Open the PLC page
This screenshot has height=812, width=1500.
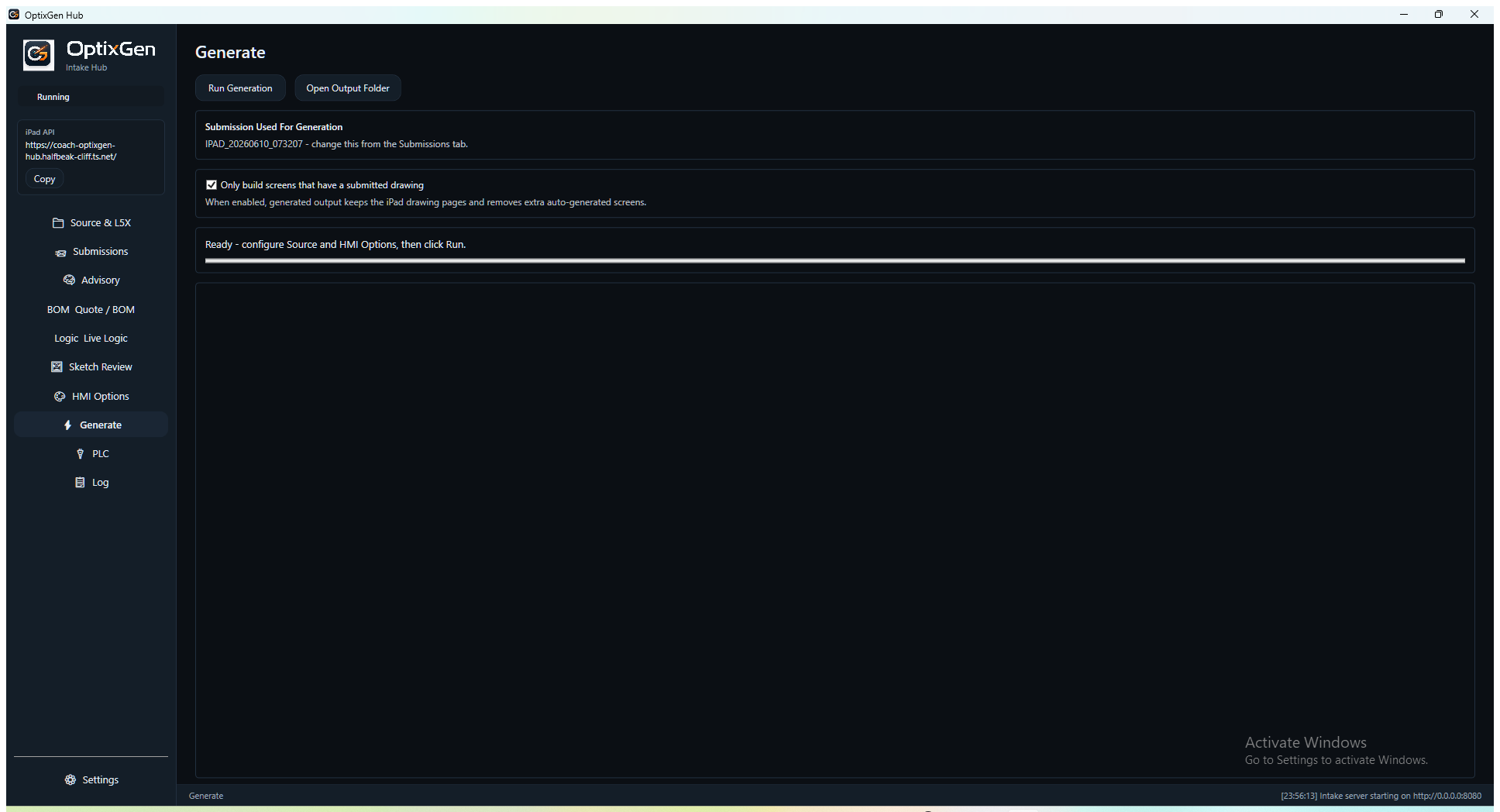[x=91, y=454]
